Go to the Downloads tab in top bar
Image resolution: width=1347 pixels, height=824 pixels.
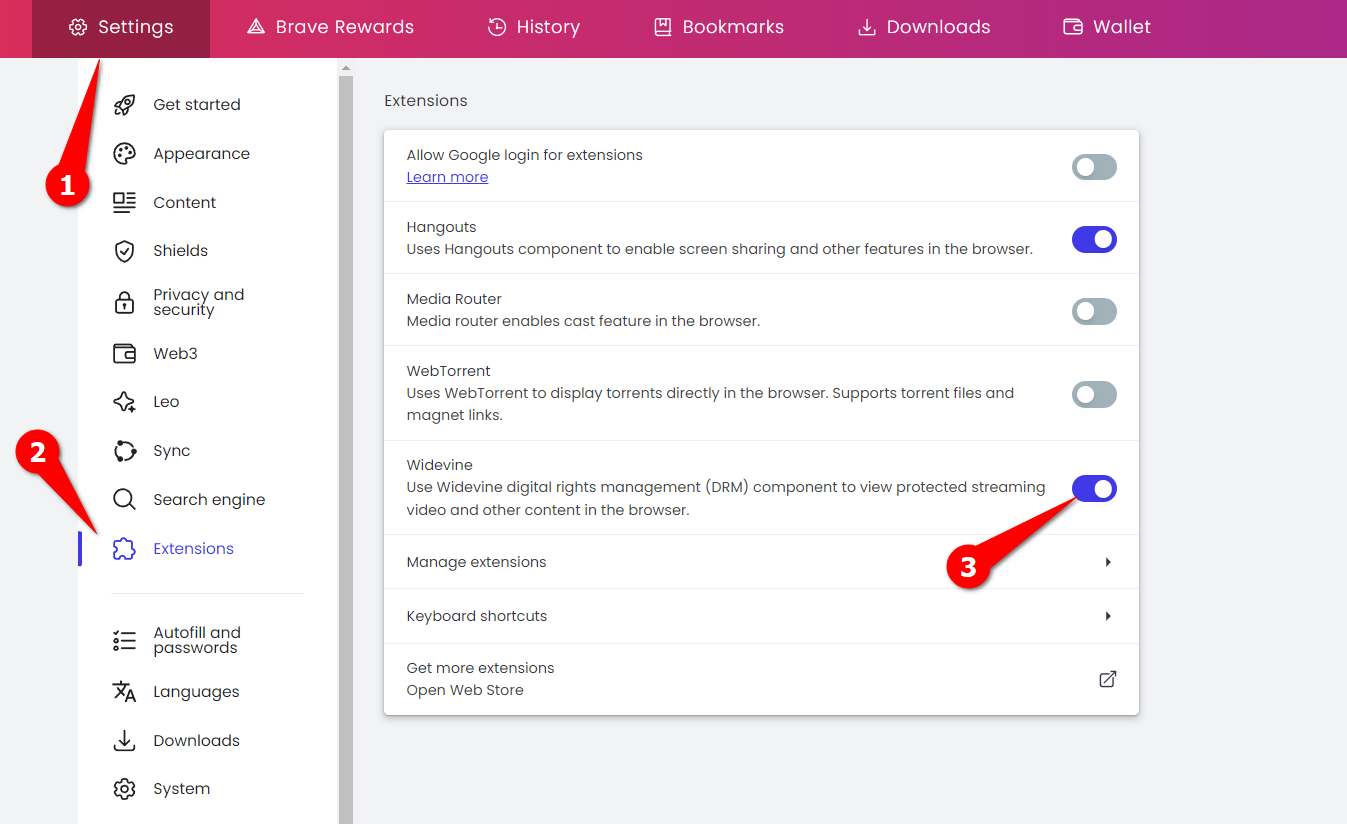pos(923,28)
